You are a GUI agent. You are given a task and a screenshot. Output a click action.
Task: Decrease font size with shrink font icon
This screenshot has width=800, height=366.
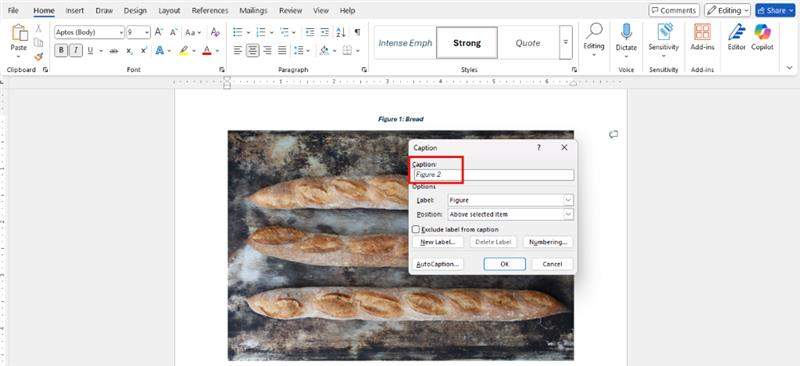pyautogui.click(x=173, y=32)
